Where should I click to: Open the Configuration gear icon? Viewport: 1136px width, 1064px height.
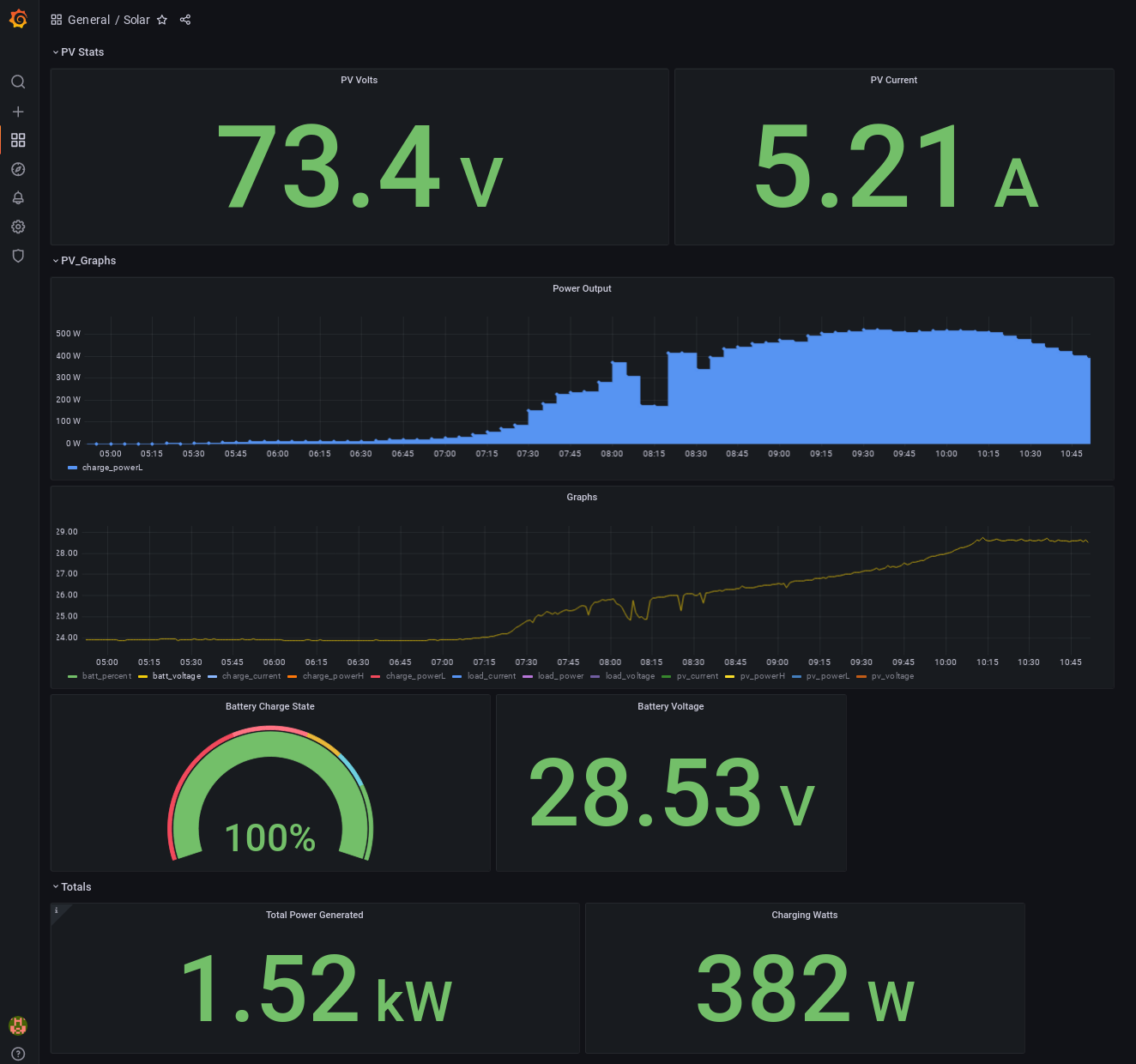tap(18, 227)
